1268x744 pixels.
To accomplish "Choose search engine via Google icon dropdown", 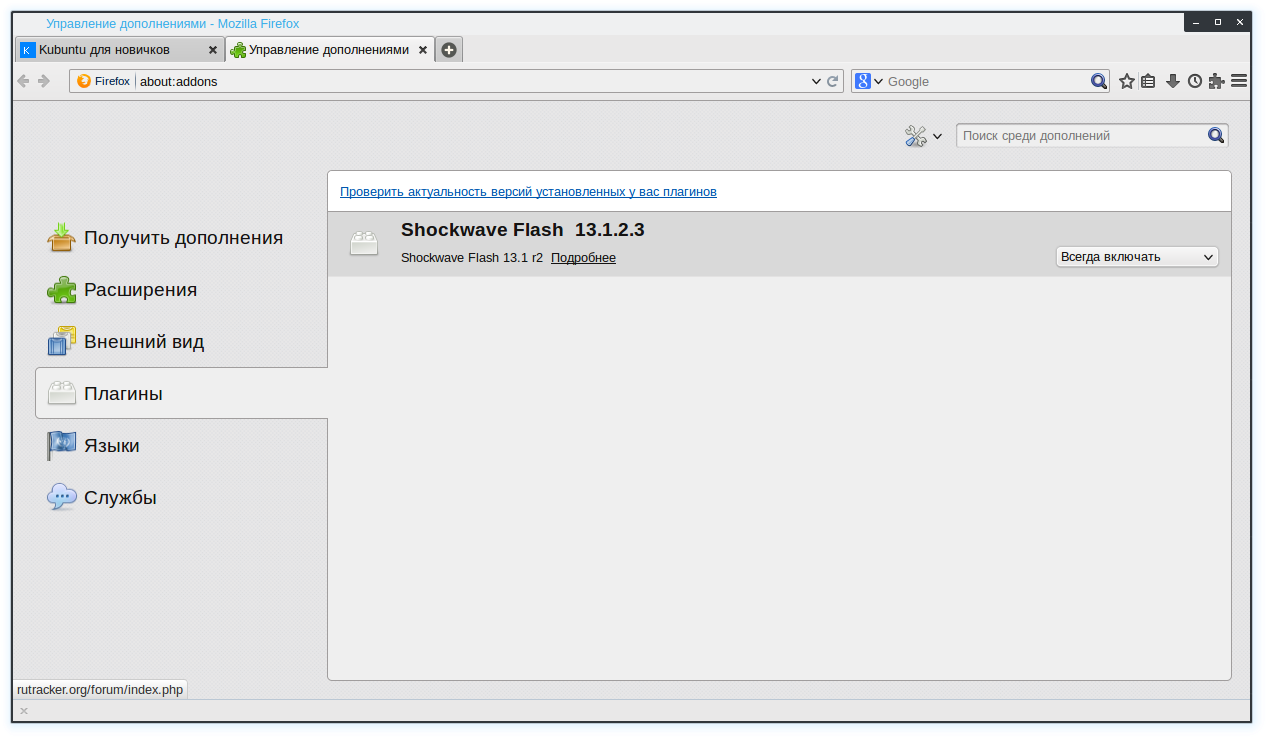I will 870,81.
